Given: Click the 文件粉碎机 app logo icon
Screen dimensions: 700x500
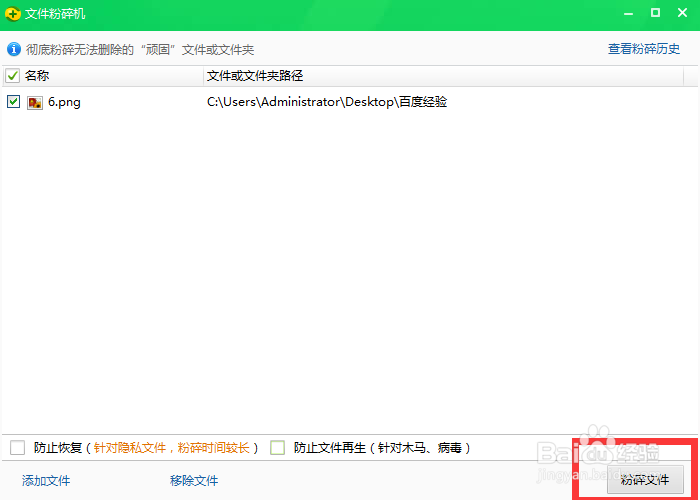Looking at the screenshot, I should click(x=13, y=14).
